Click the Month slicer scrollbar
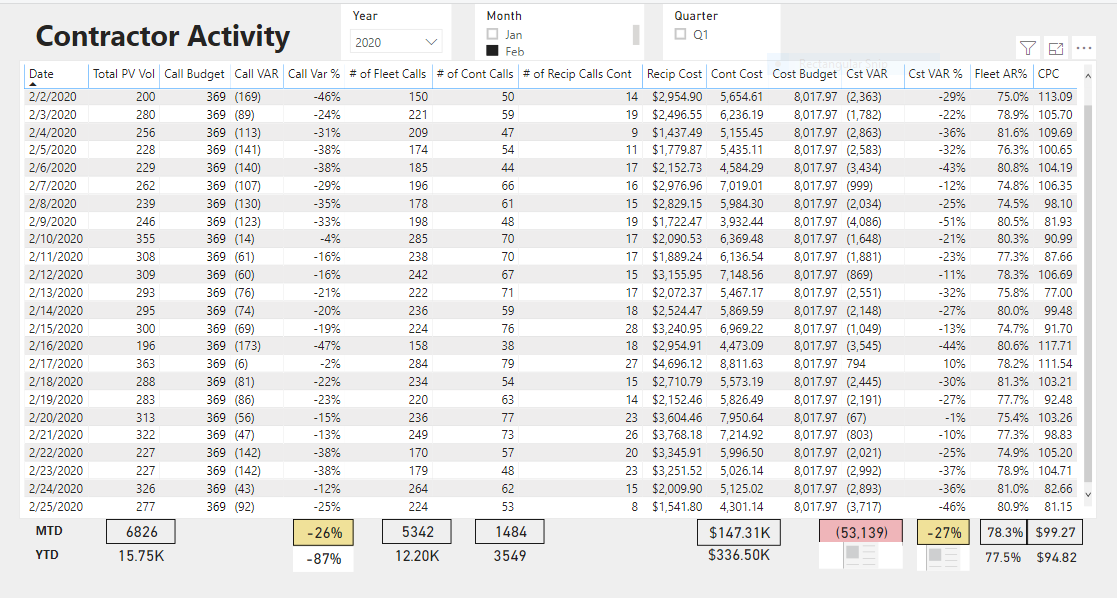Screen dimensions: 1117x598 tap(636, 34)
